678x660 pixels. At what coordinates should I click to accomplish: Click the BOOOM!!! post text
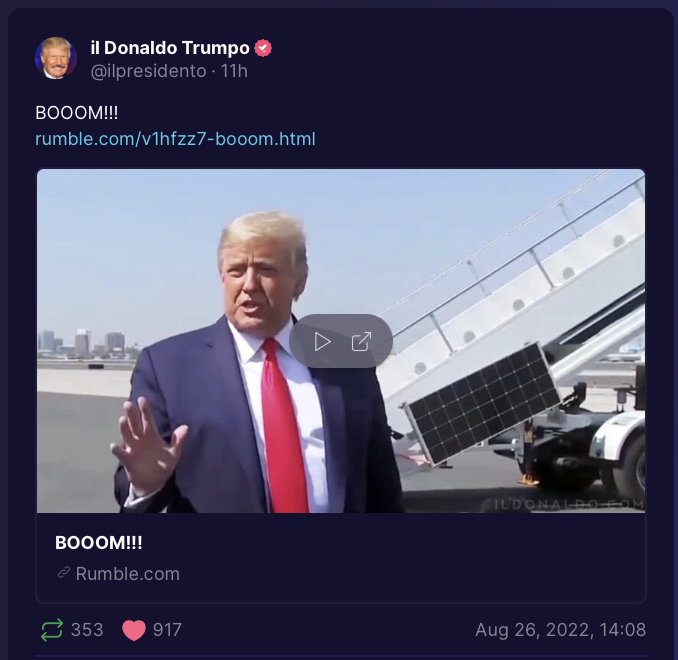coord(77,113)
